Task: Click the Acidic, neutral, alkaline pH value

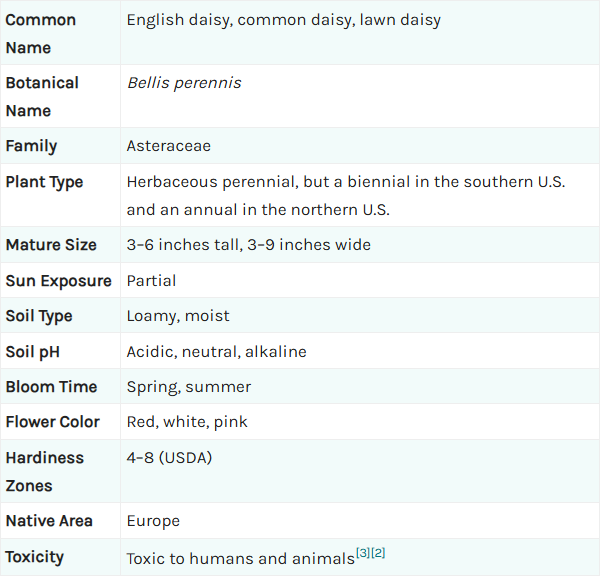Action: coord(217,352)
